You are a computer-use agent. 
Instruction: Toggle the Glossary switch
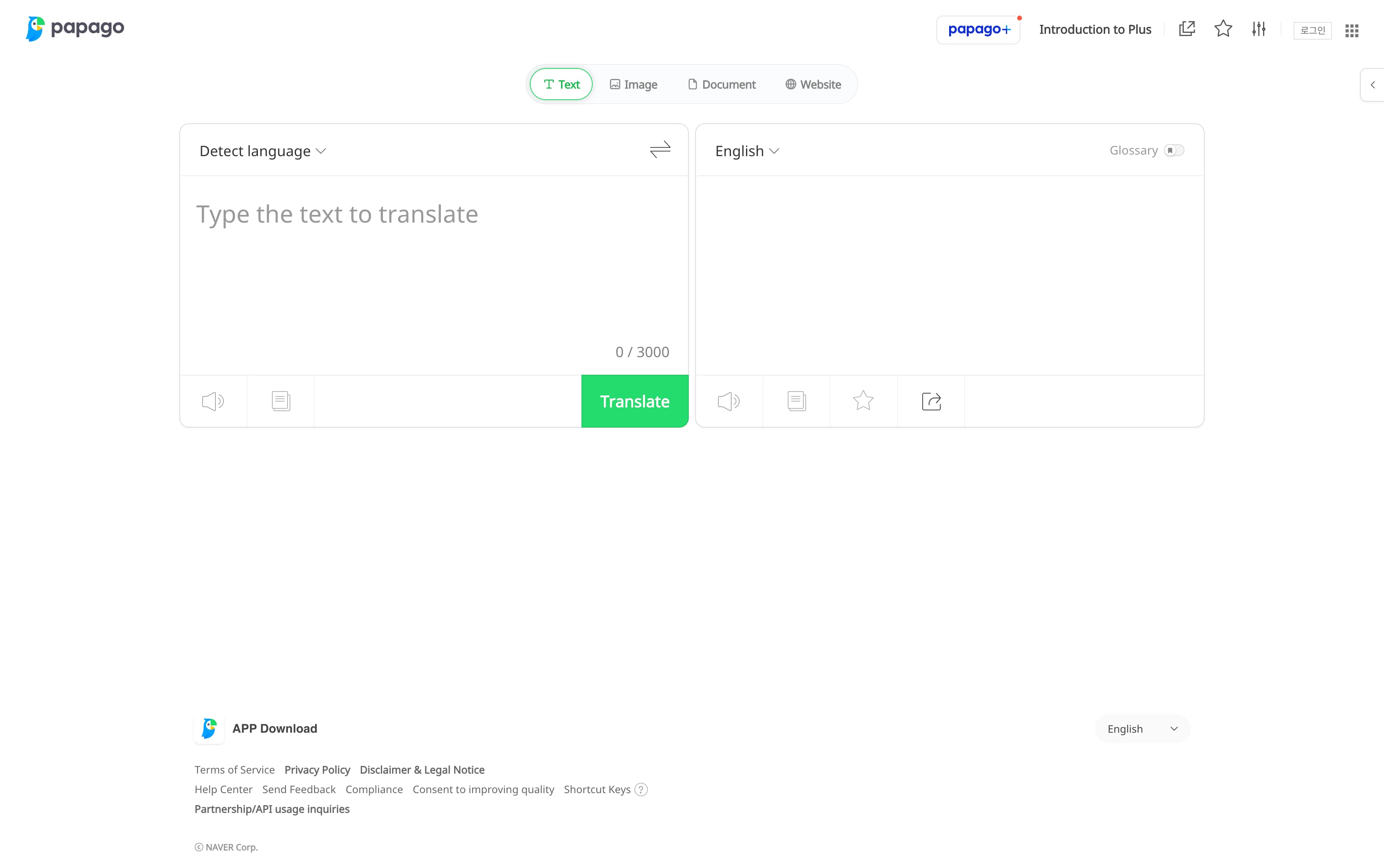click(1173, 151)
